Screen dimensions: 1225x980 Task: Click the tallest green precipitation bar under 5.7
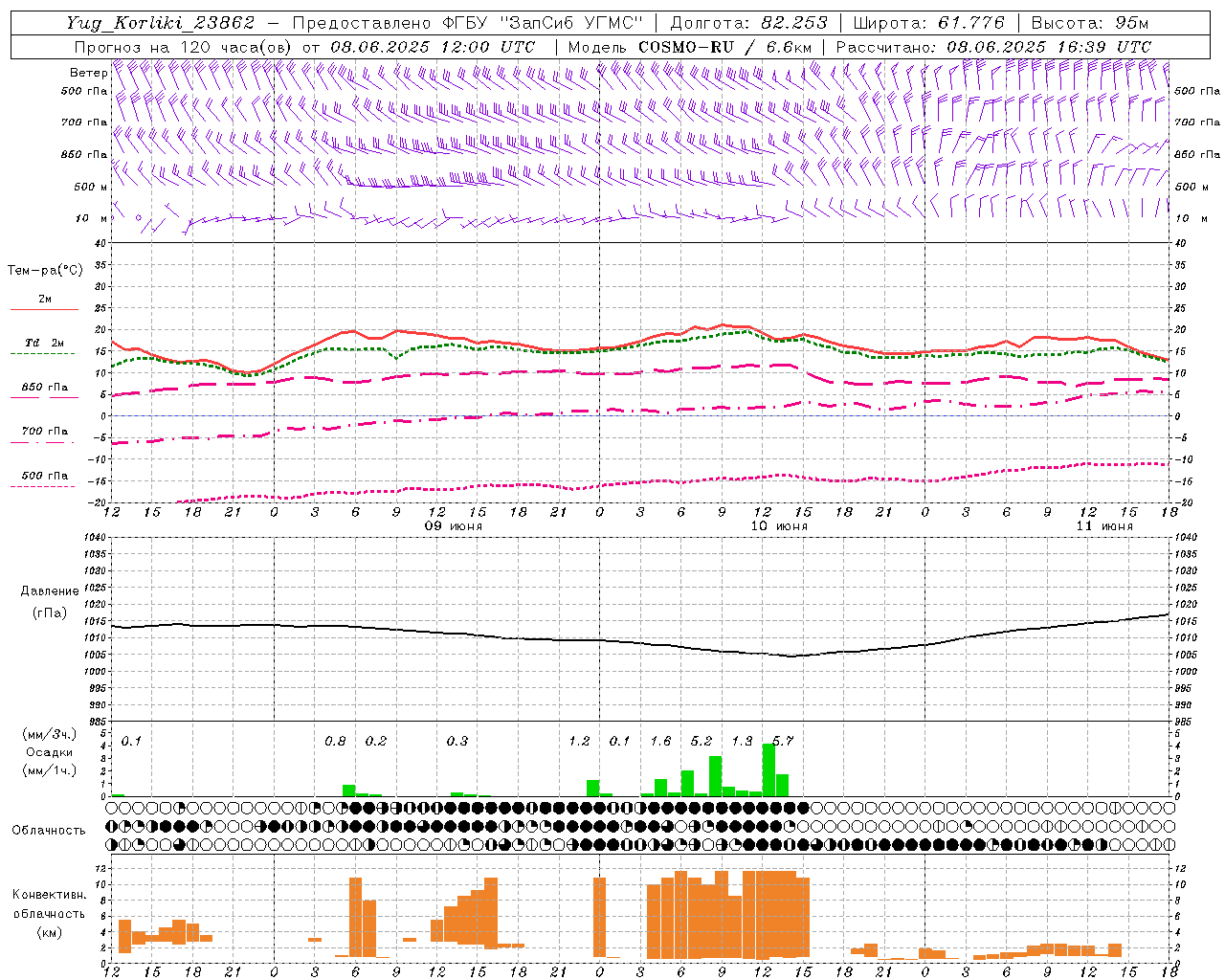click(768, 769)
